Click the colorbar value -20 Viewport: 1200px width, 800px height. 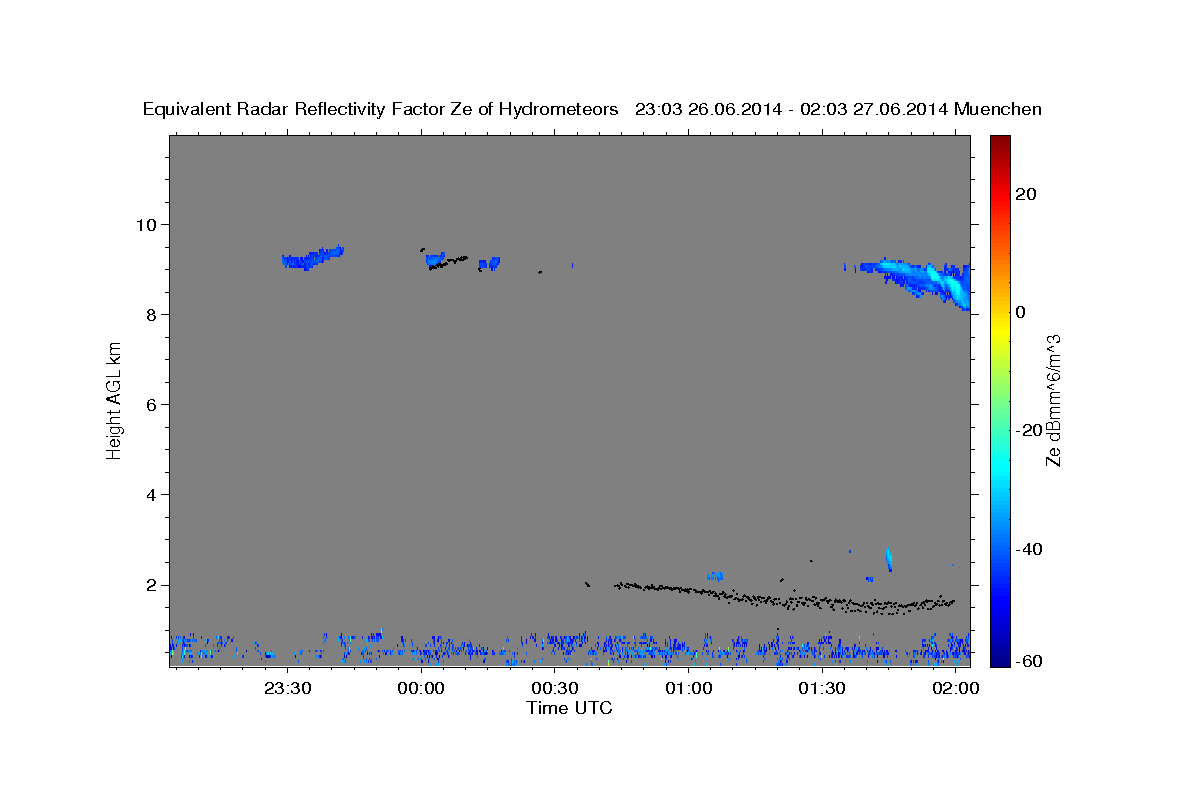tap(1028, 430)
